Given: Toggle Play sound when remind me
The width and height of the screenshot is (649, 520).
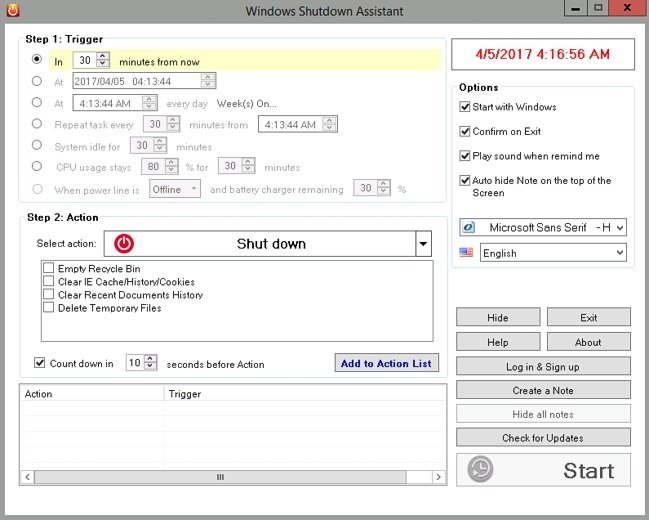Looking at the screenshot, I should pyautogui.click(x=465, y=156).
